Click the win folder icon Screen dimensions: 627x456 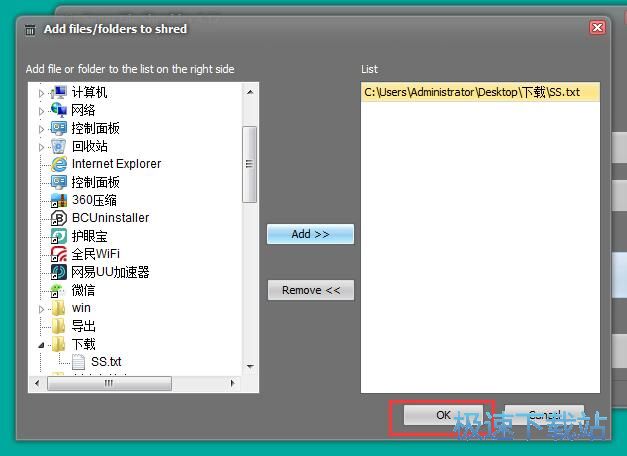pos(59,308)
